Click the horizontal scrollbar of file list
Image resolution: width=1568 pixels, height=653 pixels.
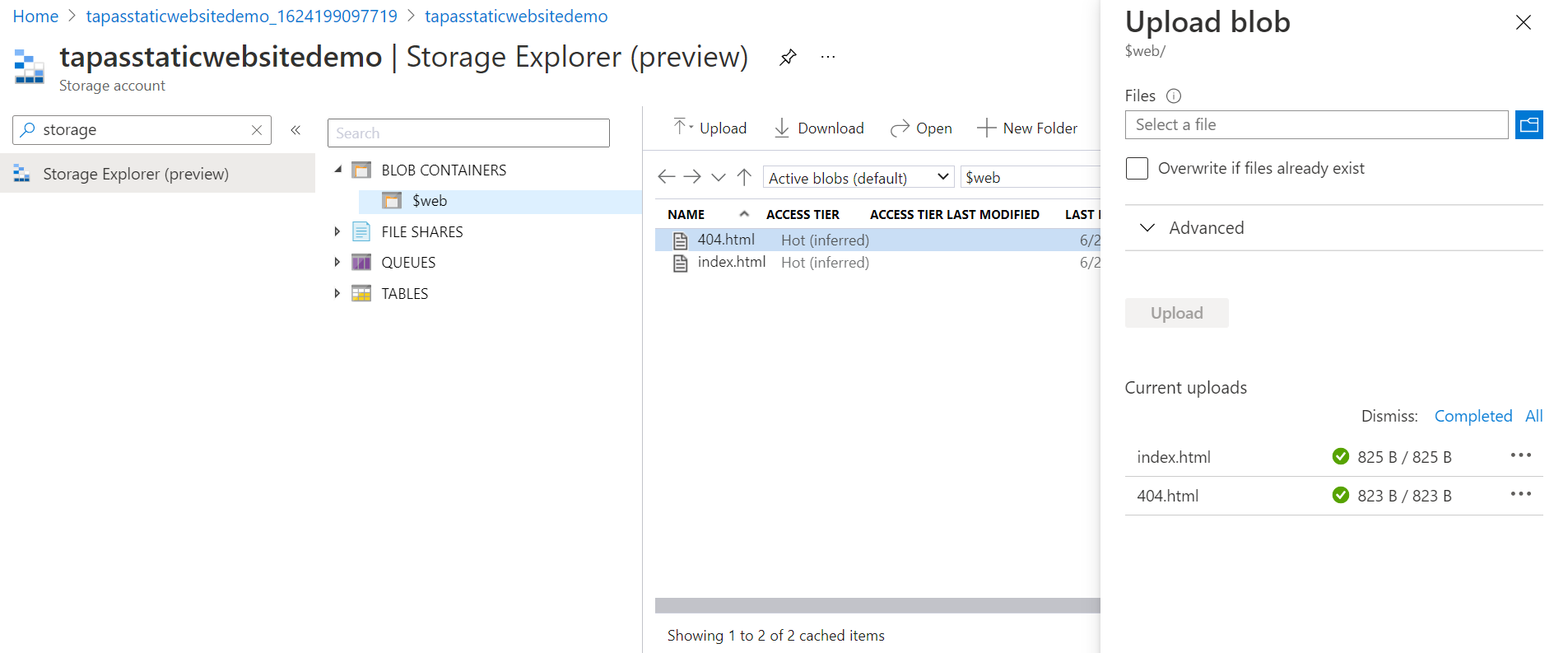tap(877, 605)
